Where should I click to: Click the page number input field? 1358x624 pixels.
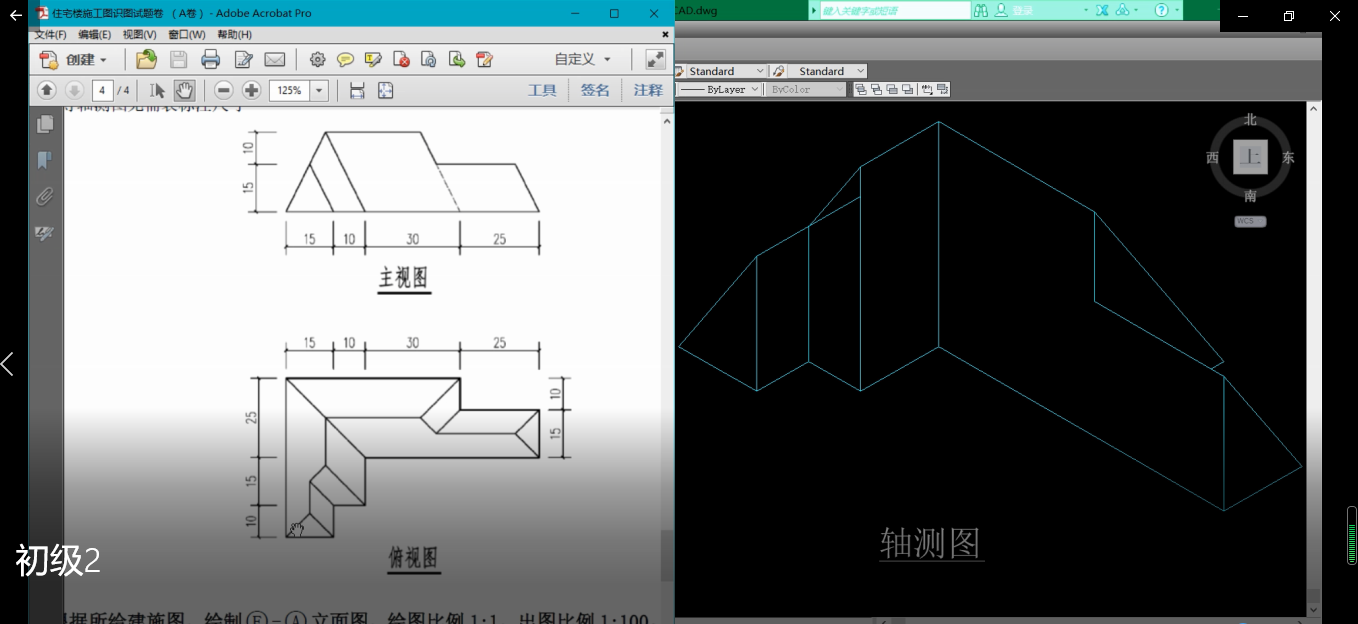click(x=102, y=90)
